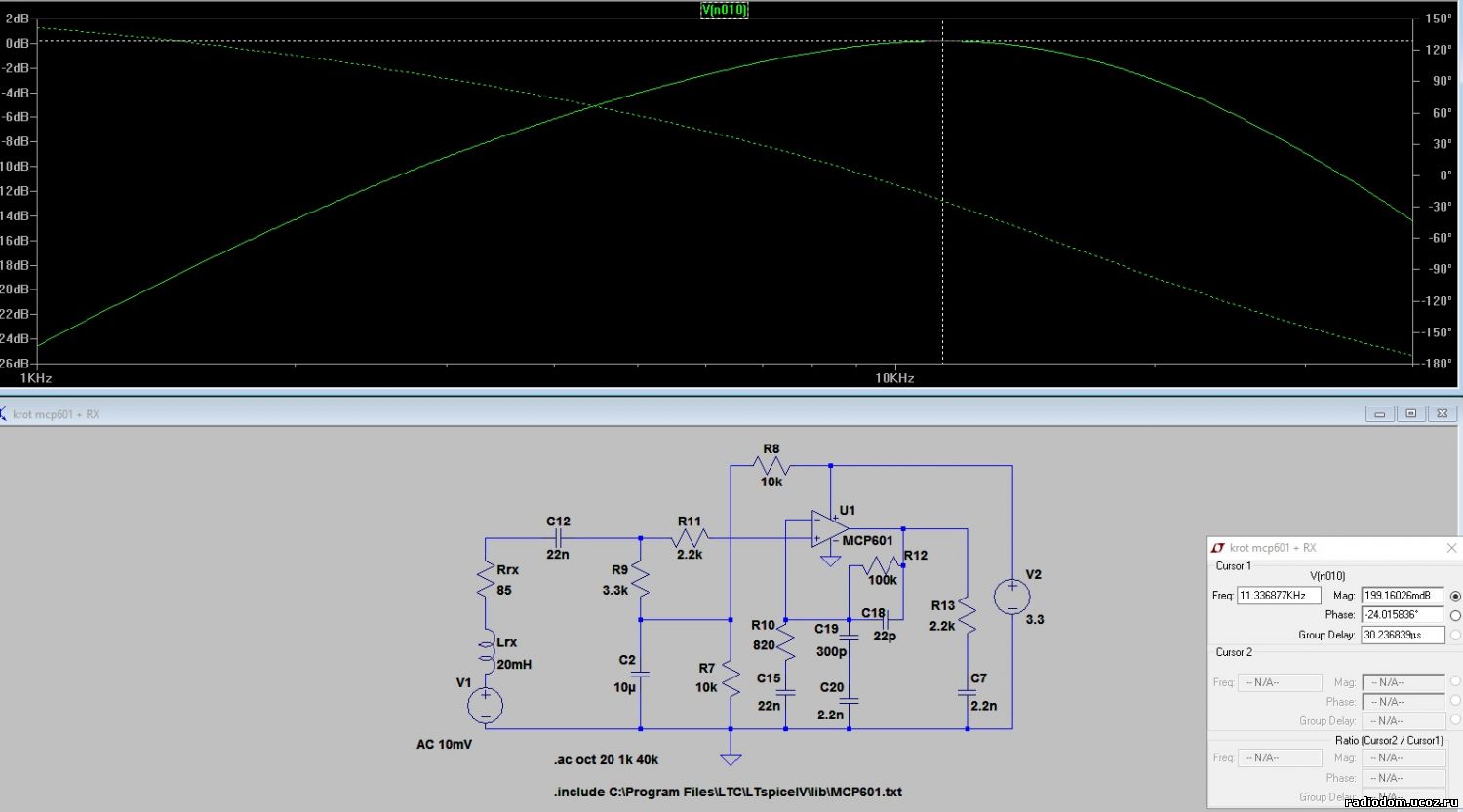Click the Cursor 1 Mag value field
The height and width of the screenshot is (812, 1463).
click(1403, 596)
